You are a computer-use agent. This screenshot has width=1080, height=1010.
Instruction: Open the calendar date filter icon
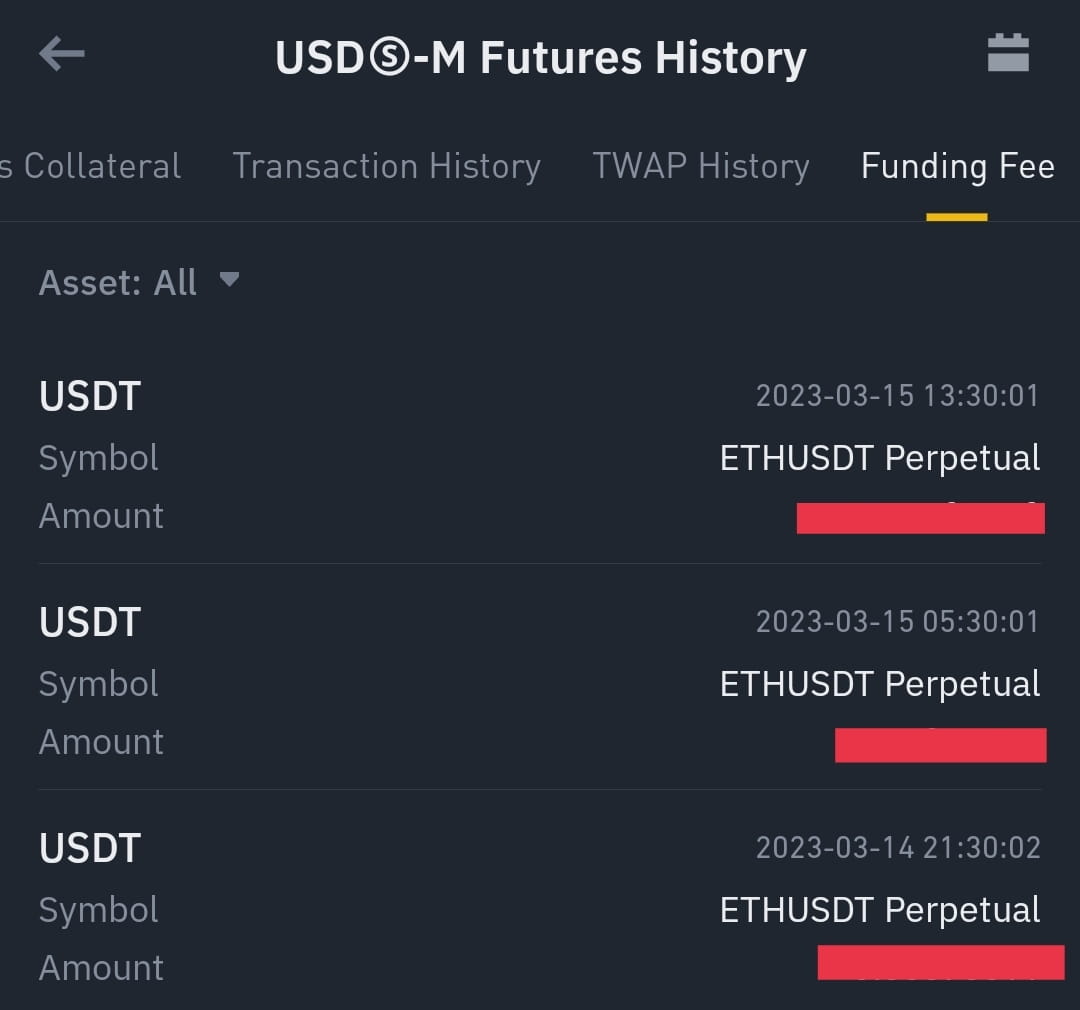1008,53
